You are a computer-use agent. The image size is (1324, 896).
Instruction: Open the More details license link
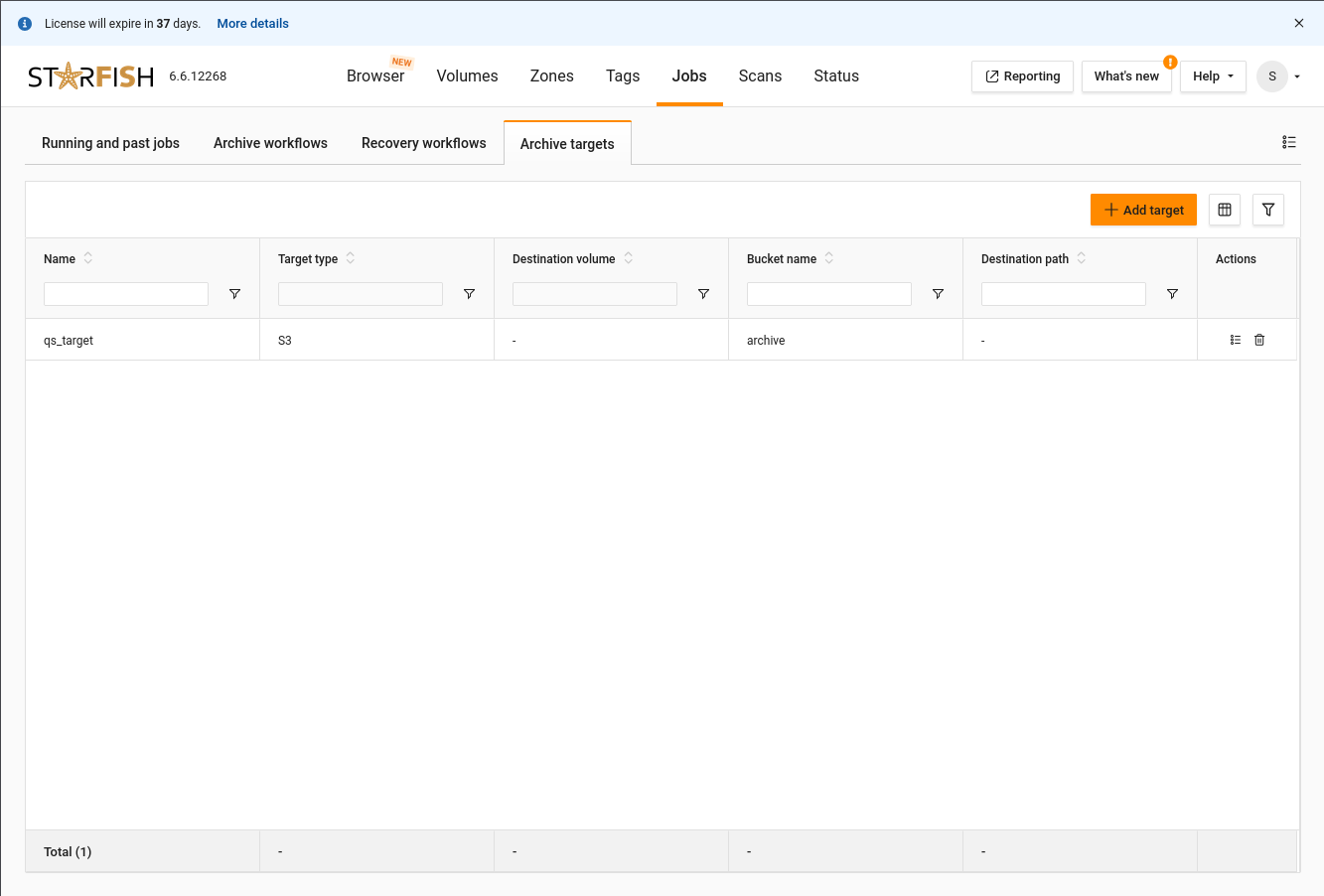tap(252, 23)
